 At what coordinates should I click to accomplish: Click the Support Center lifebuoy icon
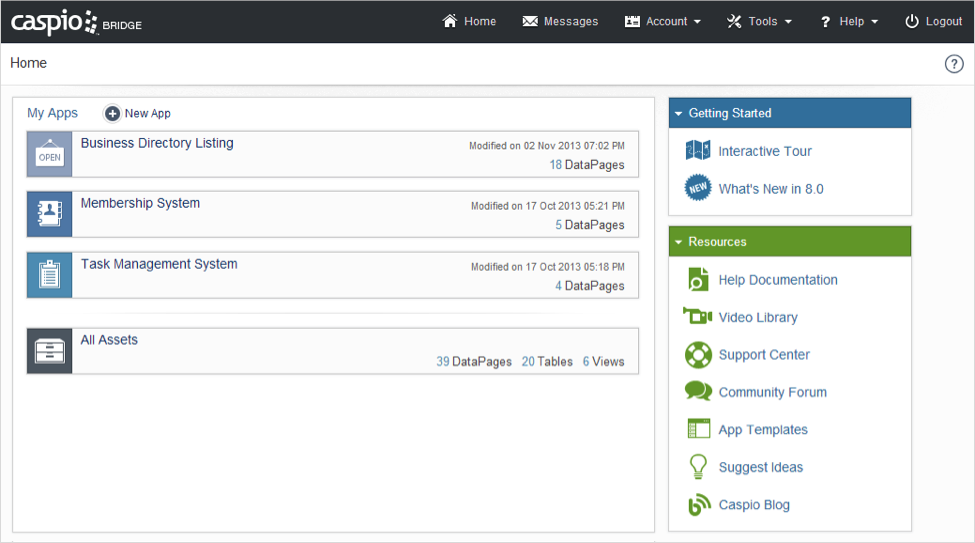[x=697, y=355]
